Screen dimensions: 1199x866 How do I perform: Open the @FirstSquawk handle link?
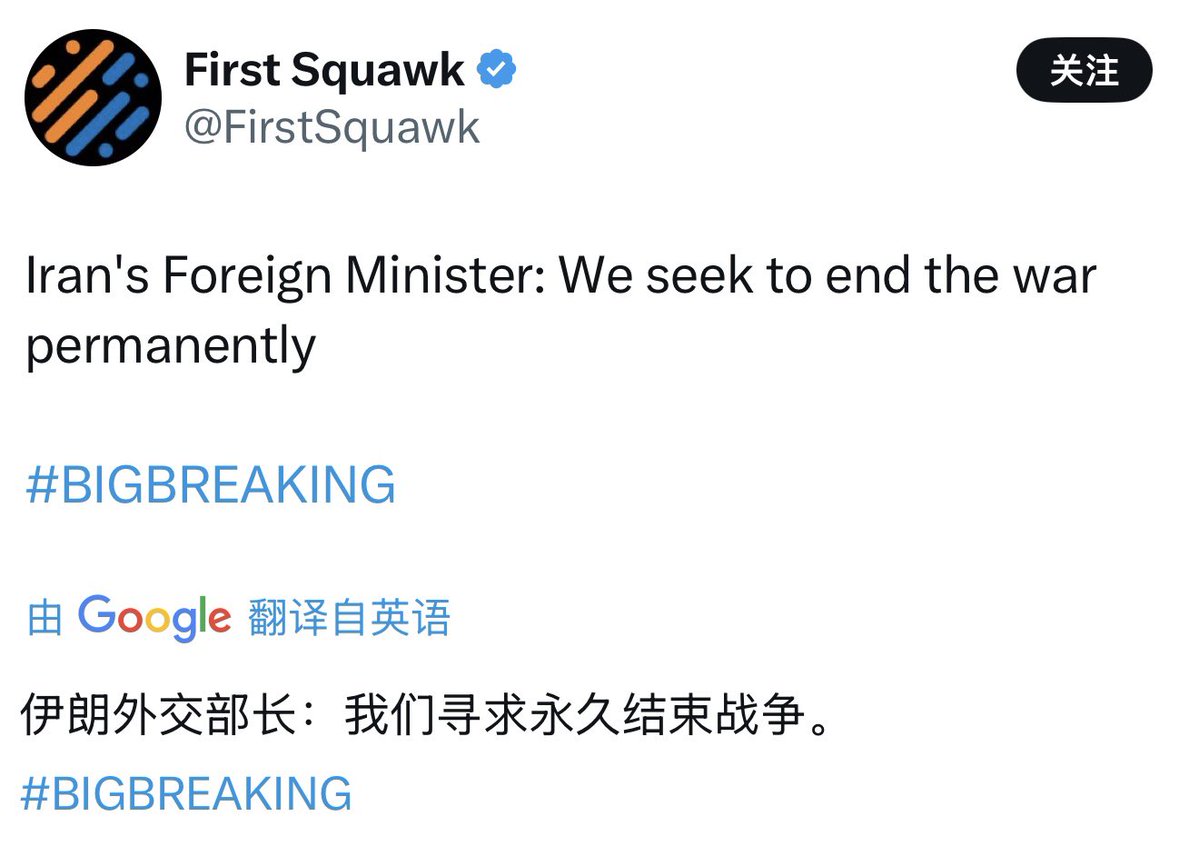pyautogui.click(x=332, y=128)
